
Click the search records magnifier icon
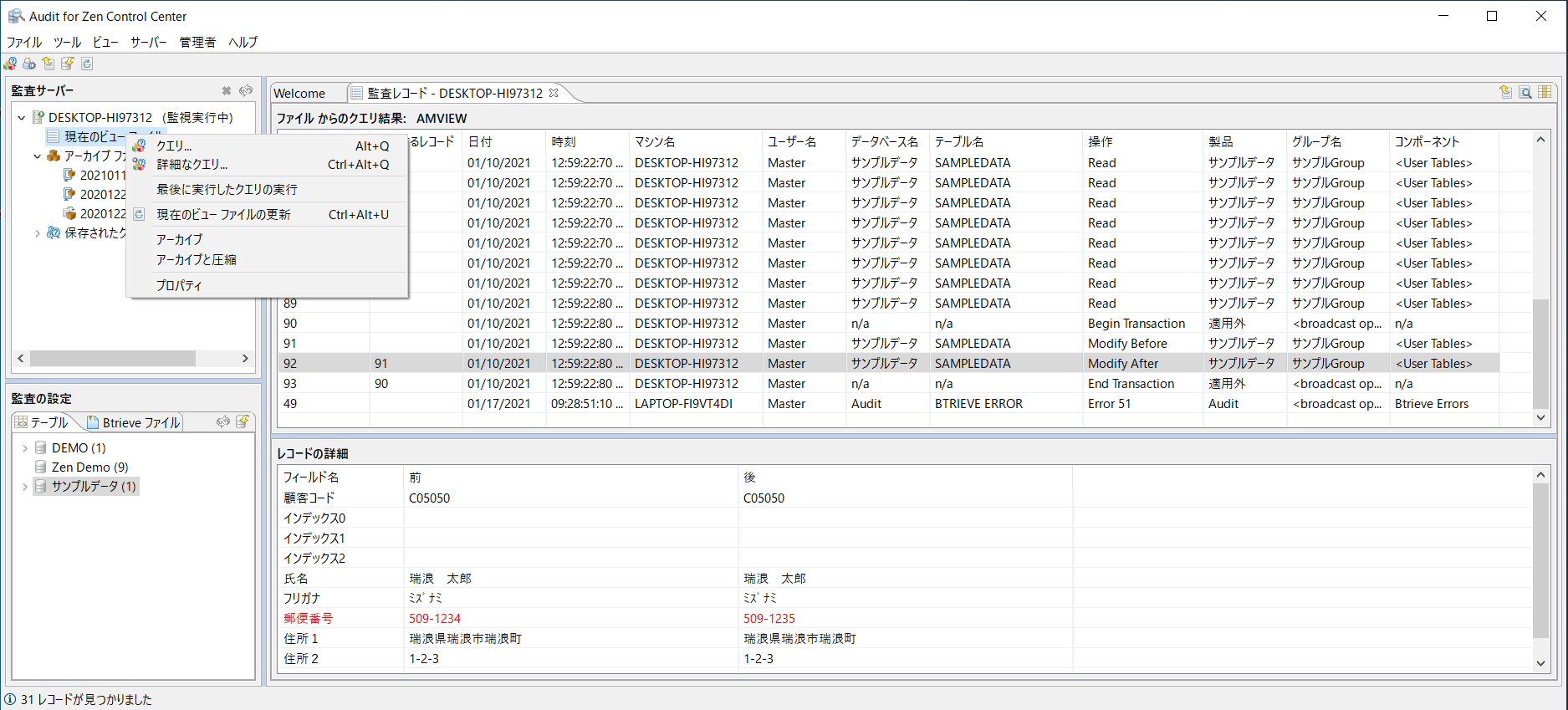1525,92
